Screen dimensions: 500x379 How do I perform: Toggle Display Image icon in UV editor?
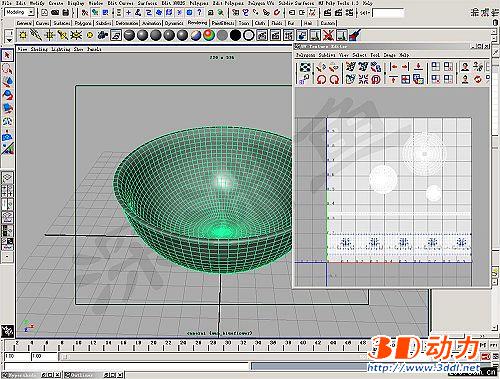(435, 67)
